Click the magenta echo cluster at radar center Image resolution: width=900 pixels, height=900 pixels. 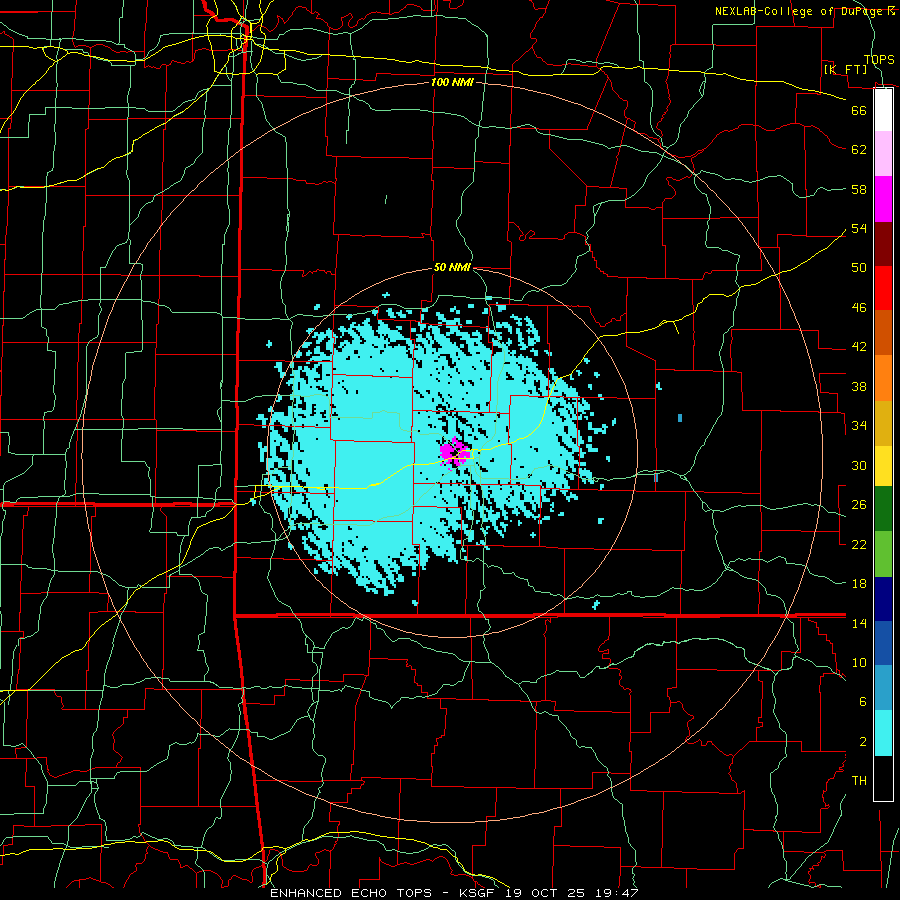point(455,451)
